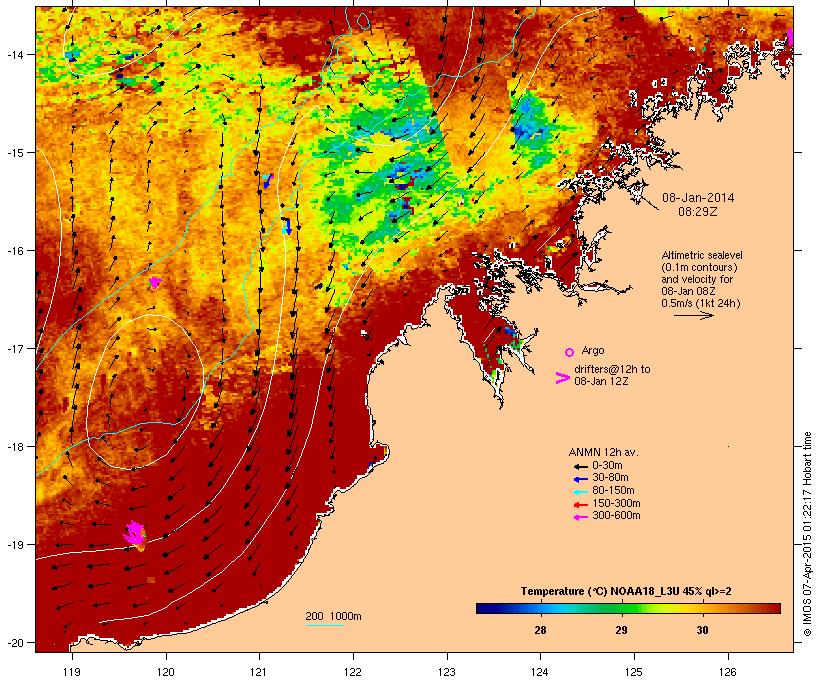The width and height of the screenshot is (820, 680).
Task: Click the 'drifters@12h to' label
Action: (x=612, y=369)
